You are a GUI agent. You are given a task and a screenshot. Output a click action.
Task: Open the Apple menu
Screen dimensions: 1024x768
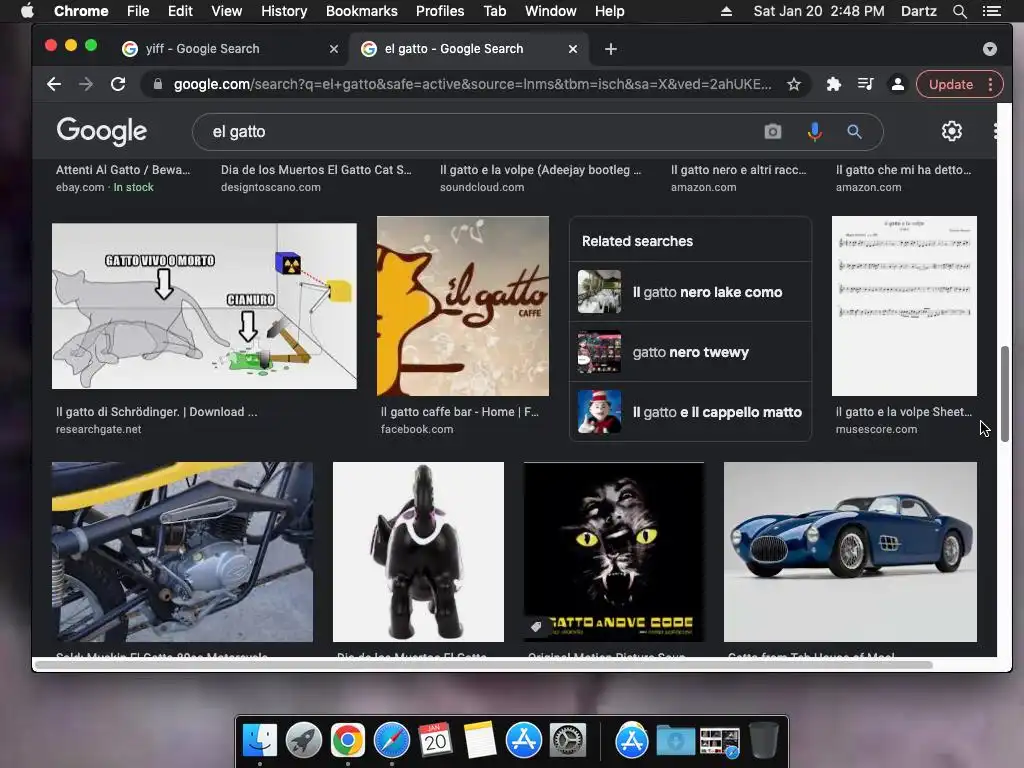pos(27,11)
